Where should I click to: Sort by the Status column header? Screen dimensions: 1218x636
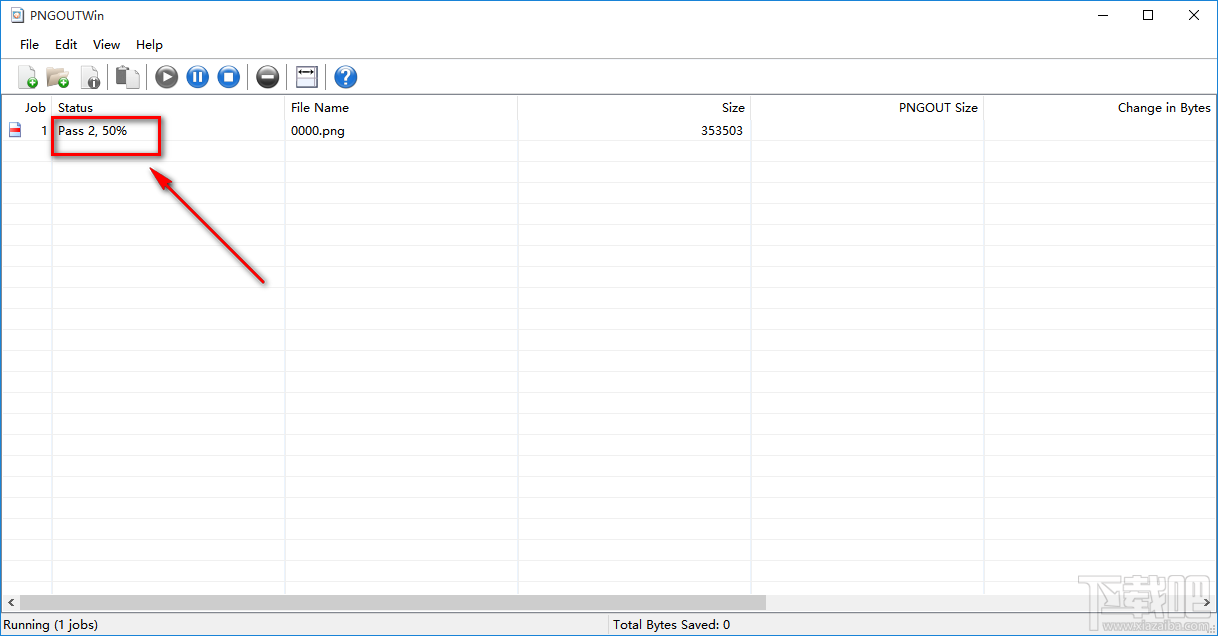click(168, 108)
